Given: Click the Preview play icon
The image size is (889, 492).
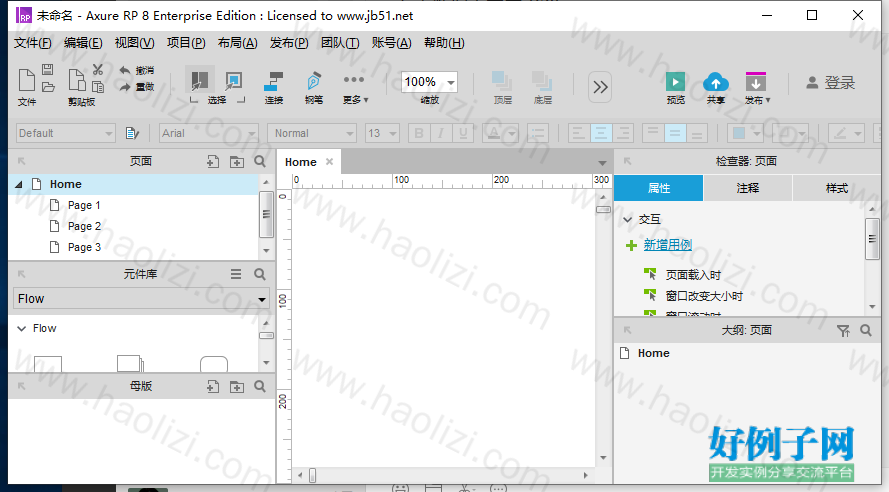Looking at the screenshot, I should pos(675,82).
